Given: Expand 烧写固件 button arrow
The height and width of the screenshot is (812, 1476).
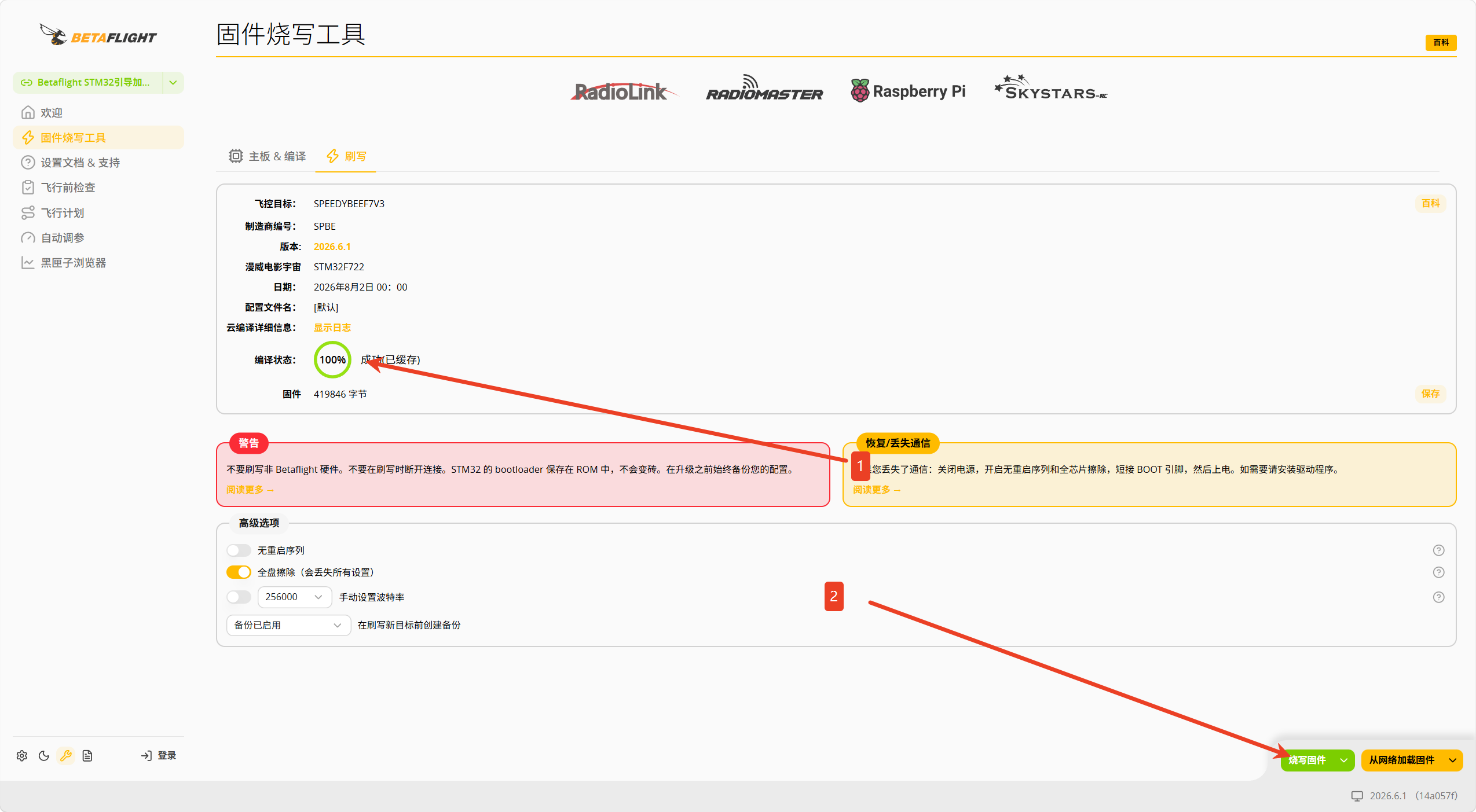Looking at the screenshot, I should click(1343, 760).
